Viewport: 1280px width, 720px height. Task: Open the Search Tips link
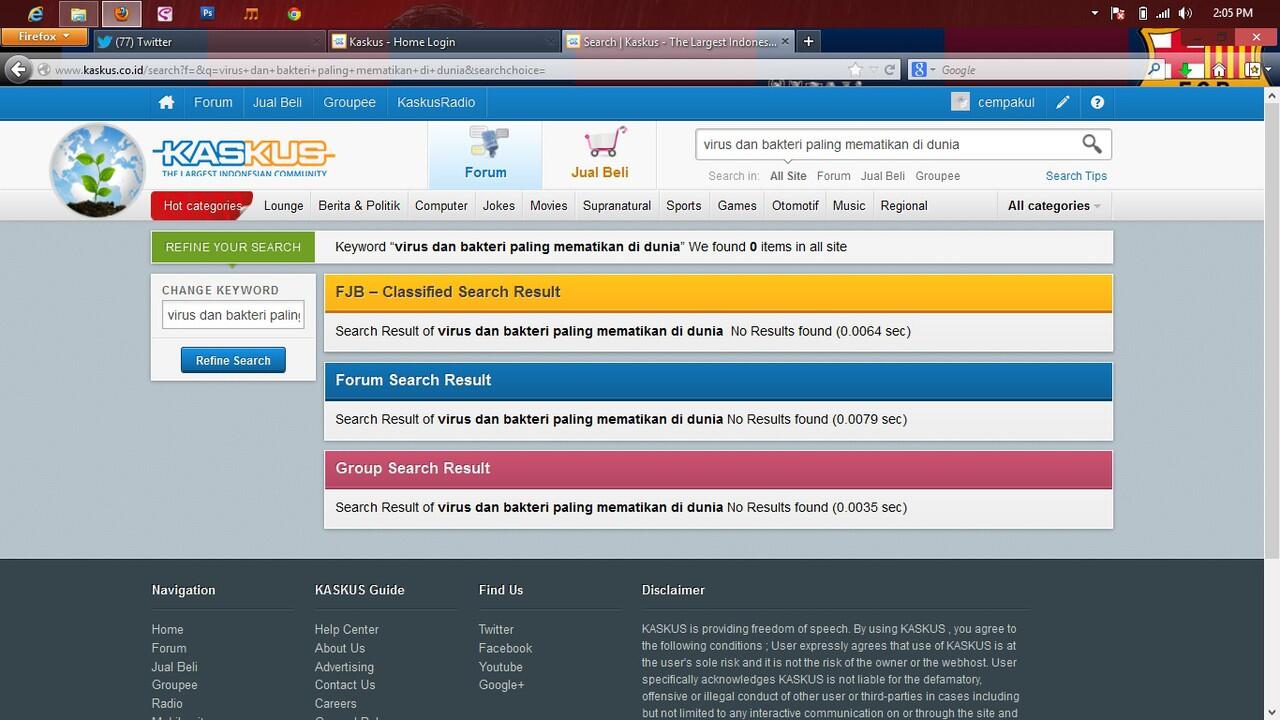click(x=1076, y=176)
